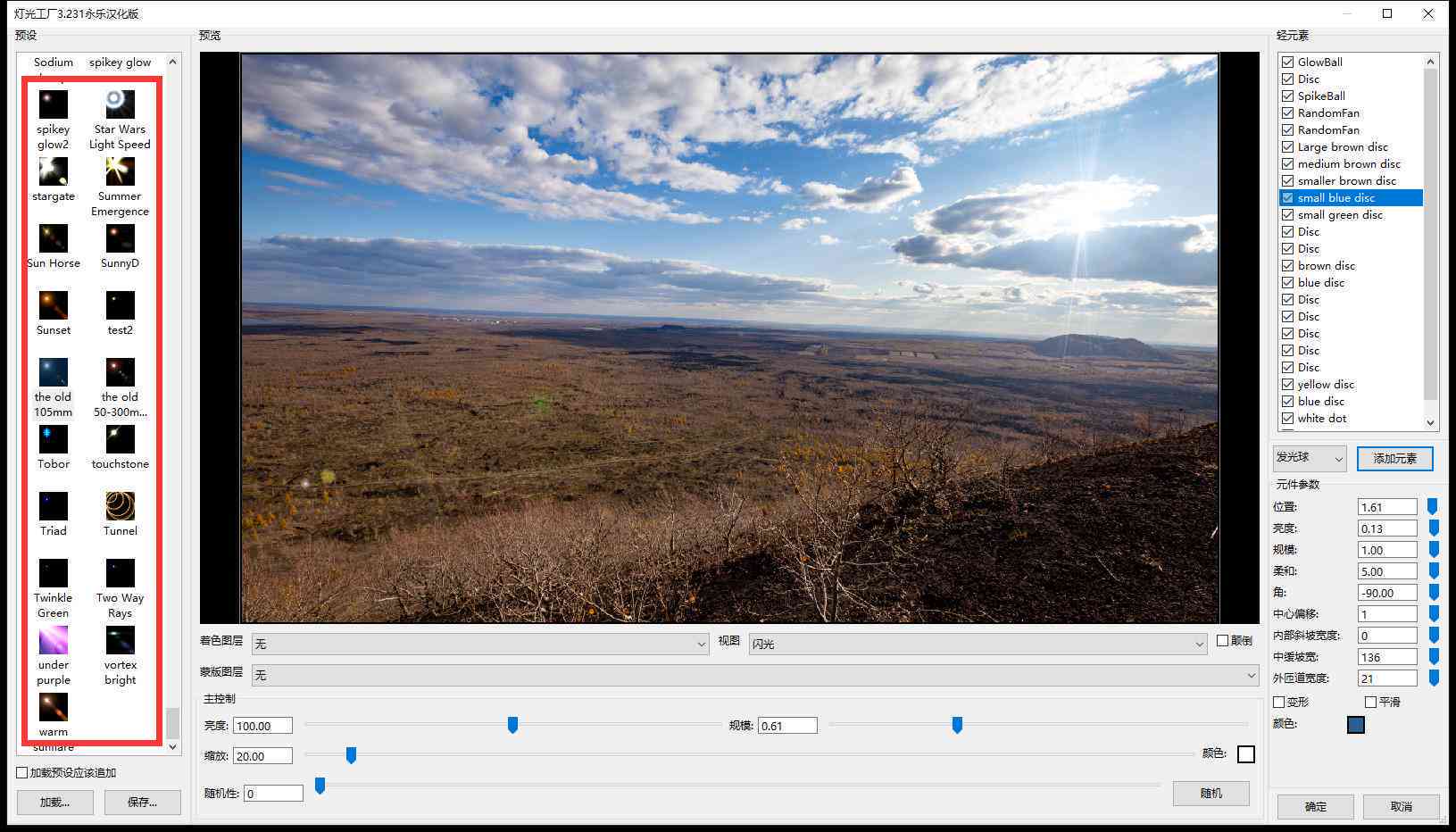Click the 角 value input field
This screenshot has height=832, width=1456.
tap(1387, 593)
